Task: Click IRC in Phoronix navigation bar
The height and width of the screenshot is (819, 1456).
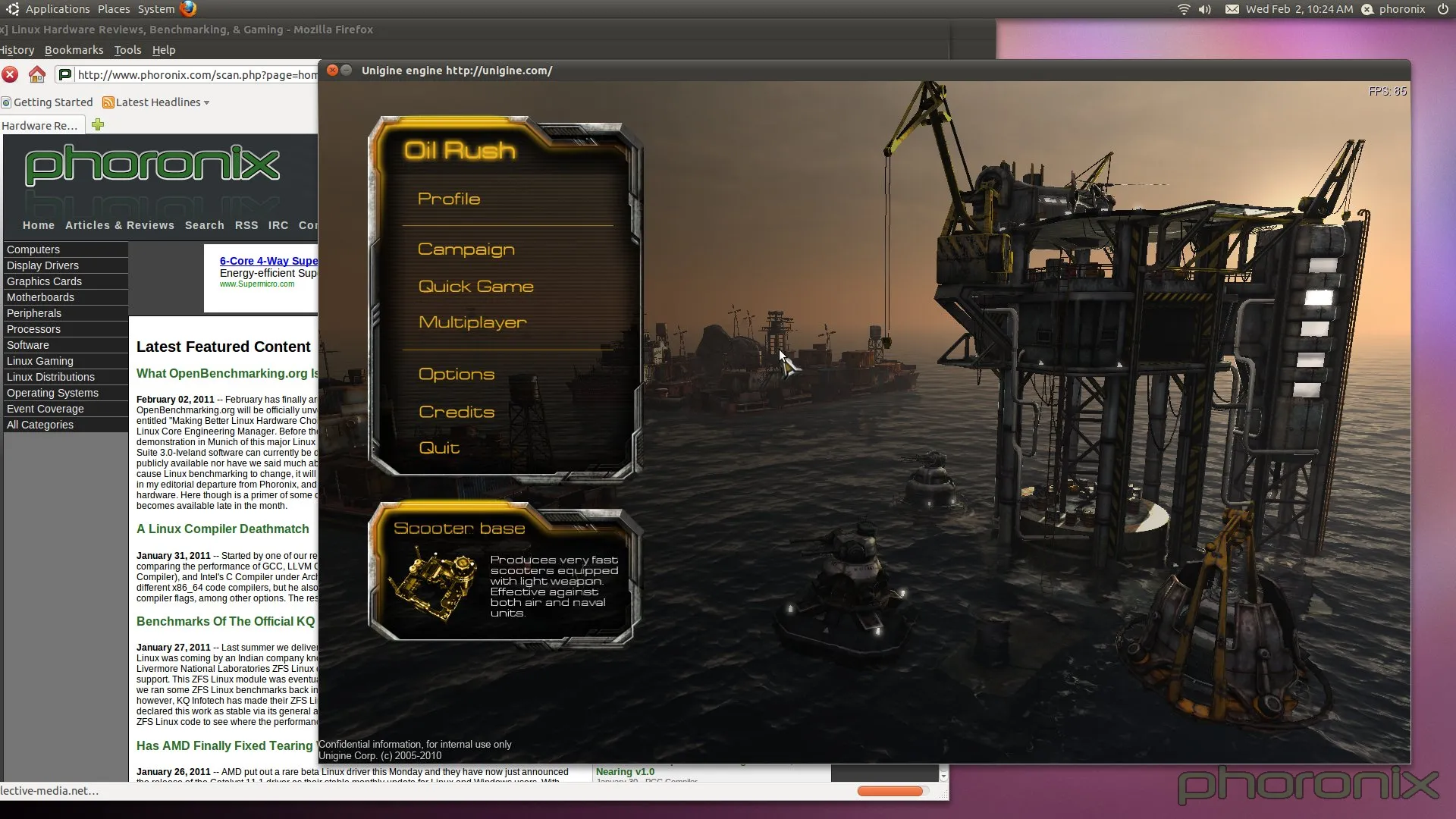Action: (278, 225)
